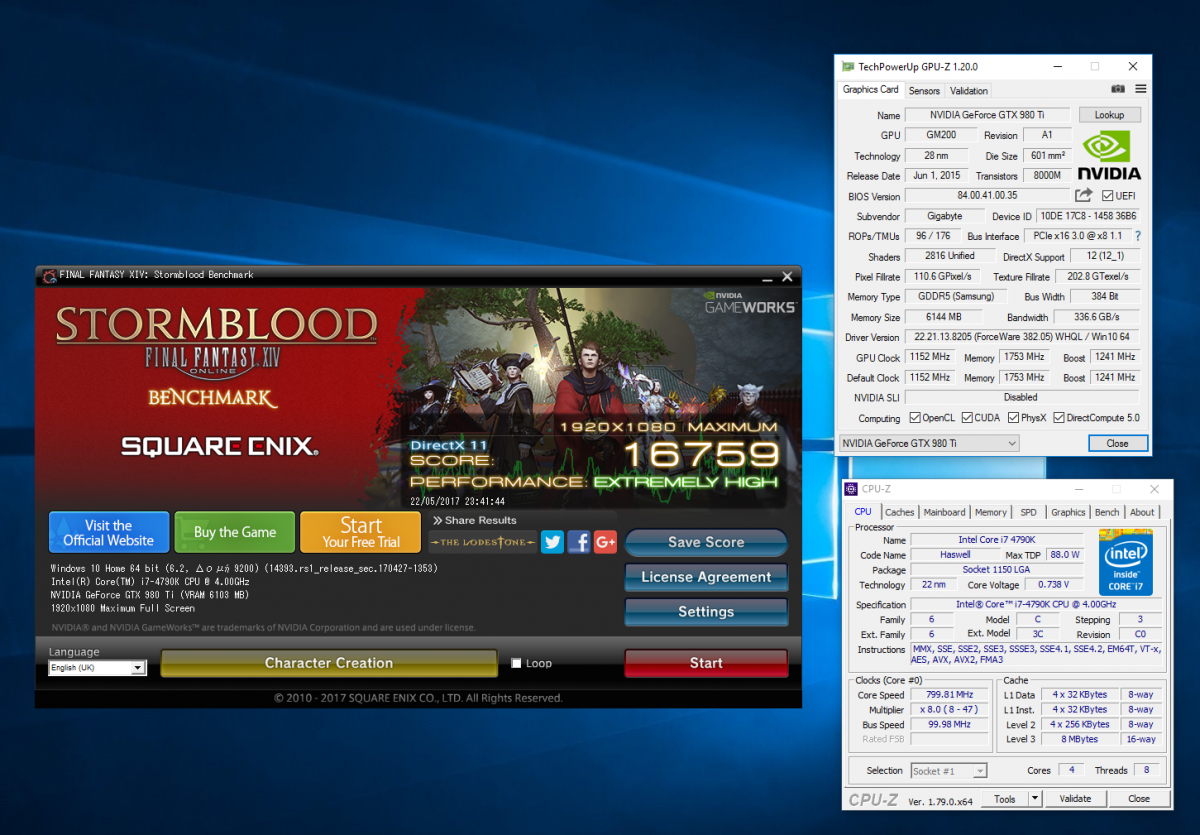Click the NVIDIA GameWorks logo
This screenshot has height=835, width=1200.
(749, 302)
